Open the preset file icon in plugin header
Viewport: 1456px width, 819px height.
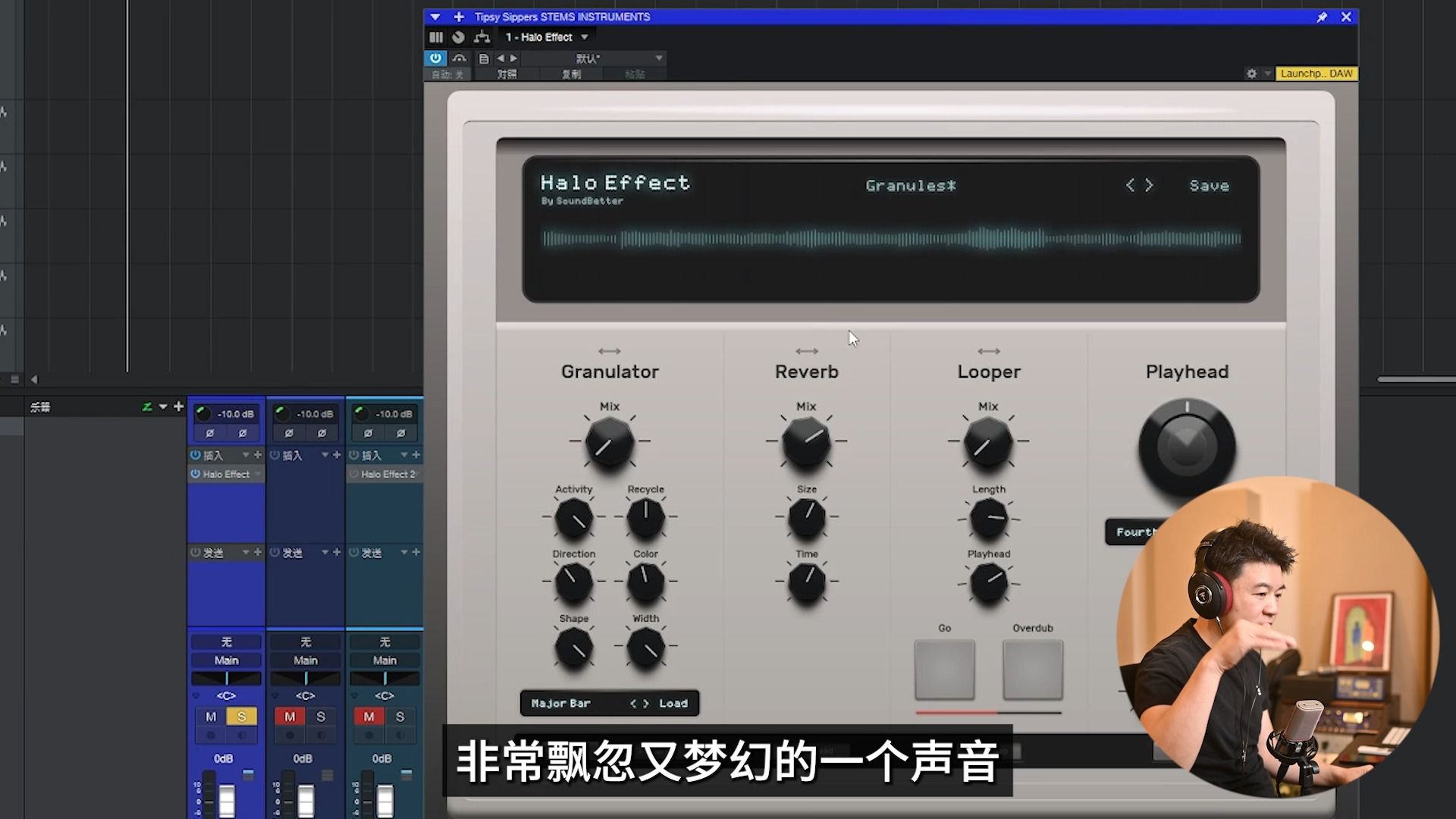click(x=484, y=58)
